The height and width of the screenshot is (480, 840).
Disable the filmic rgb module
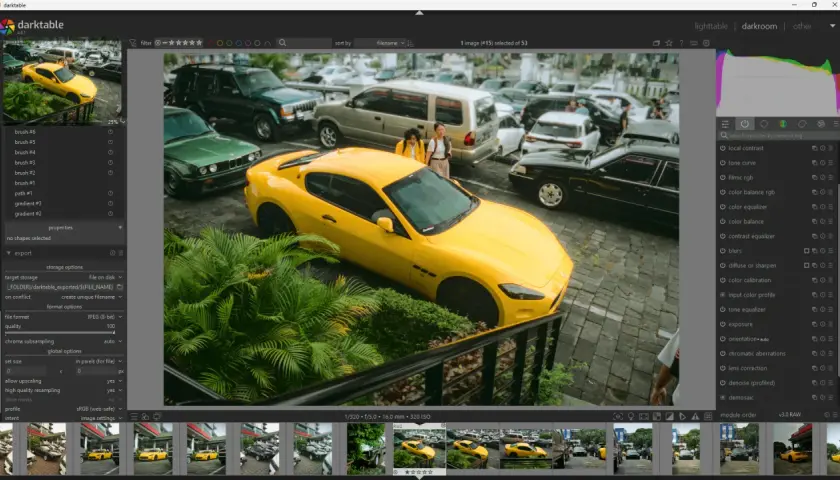(x=722, y=177)
